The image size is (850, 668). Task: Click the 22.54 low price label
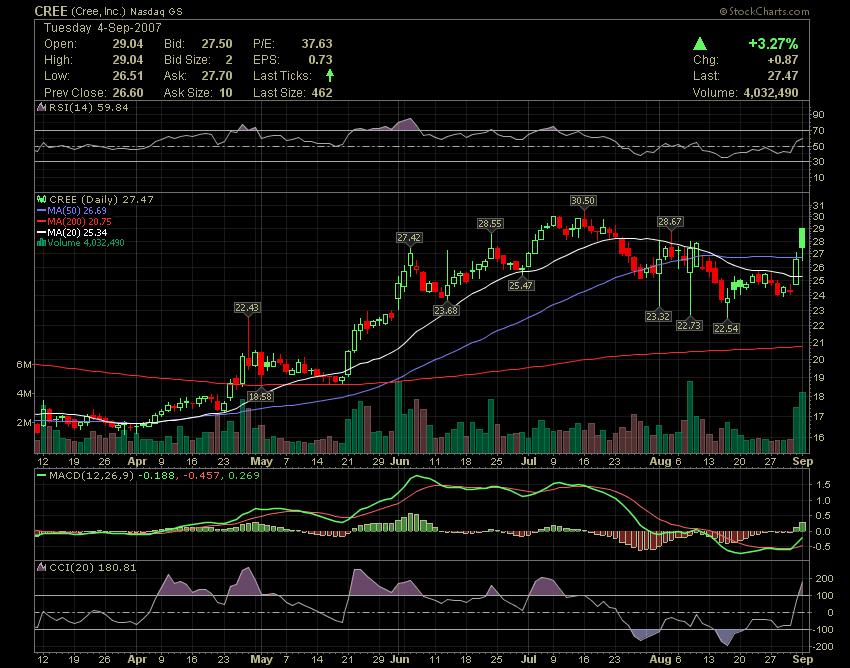[726, 328]
